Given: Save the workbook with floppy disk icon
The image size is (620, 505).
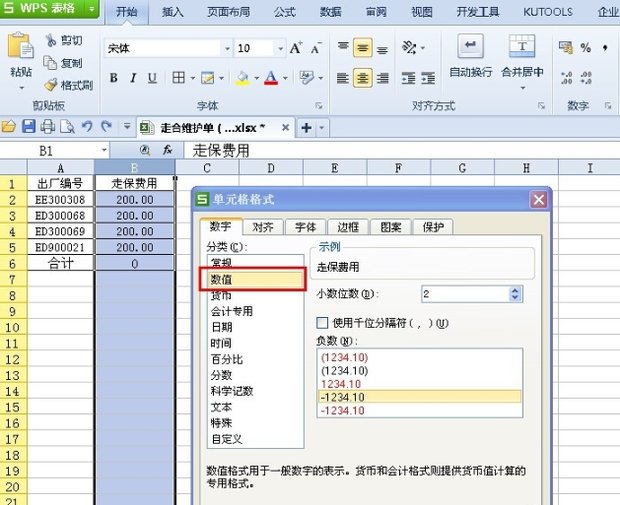Looking at the screenshot, I should (x=28, y=127).
